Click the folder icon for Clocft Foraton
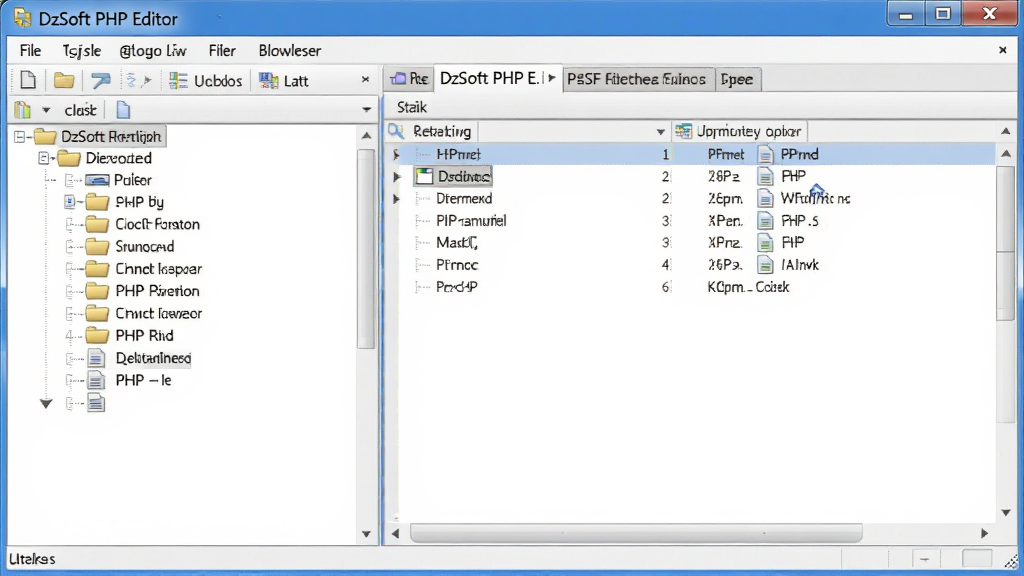1024x576 pixels. [x=97, y=225]
